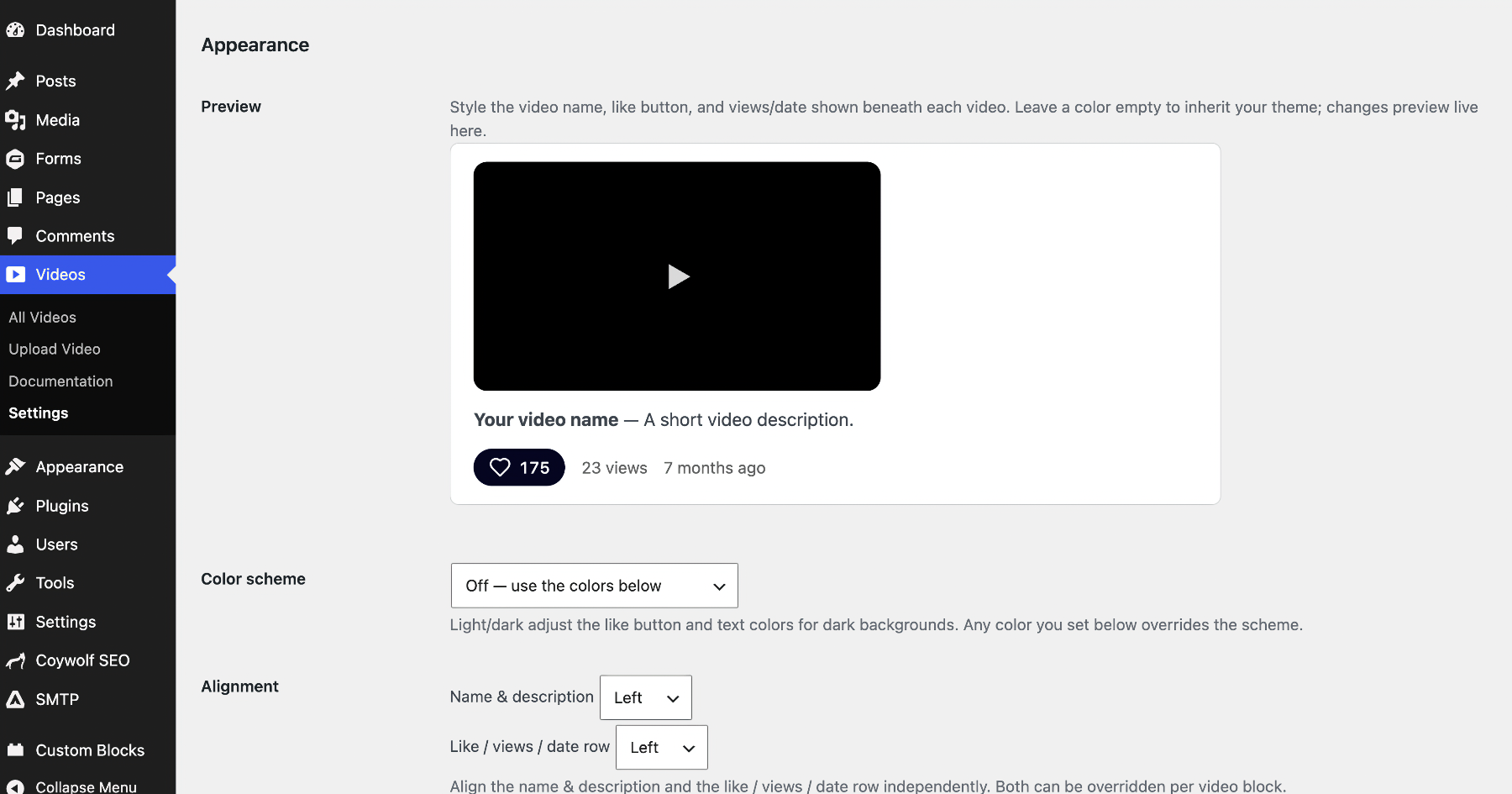Click the Appearance paintbrush icon
1512x794 pixels.
point(15,467)
